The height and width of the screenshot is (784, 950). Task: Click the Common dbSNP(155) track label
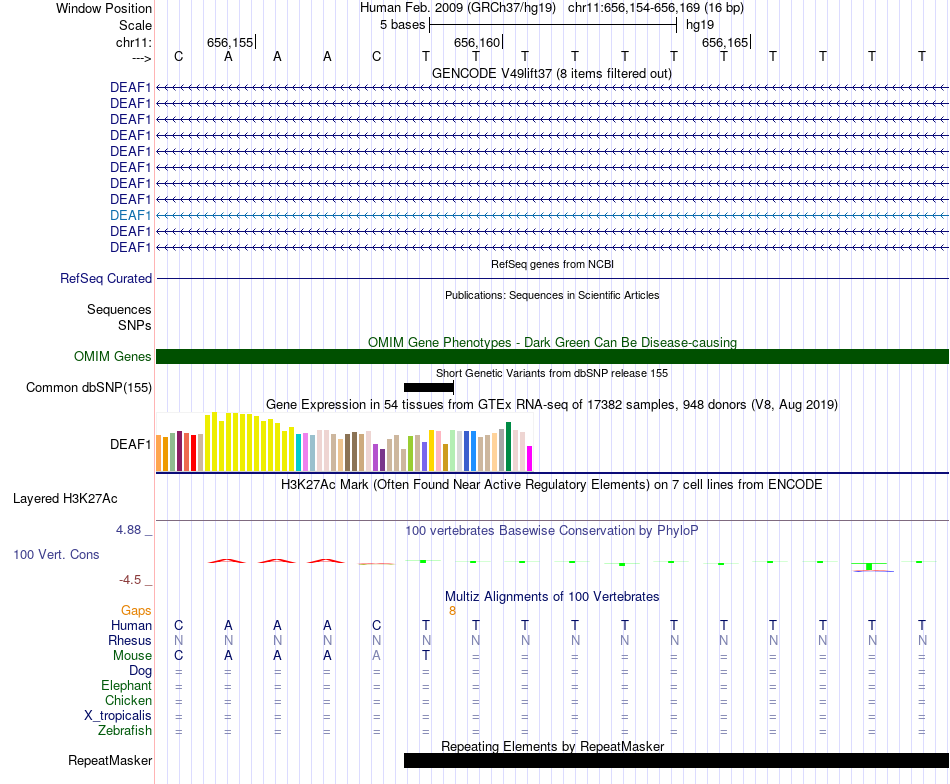89,388
